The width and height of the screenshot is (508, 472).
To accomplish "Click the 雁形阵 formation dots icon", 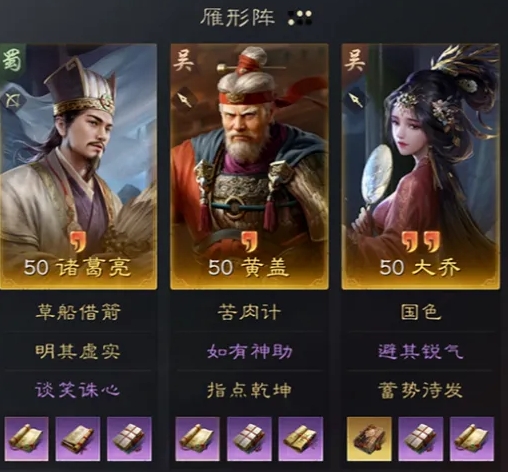I will [300, 18].
